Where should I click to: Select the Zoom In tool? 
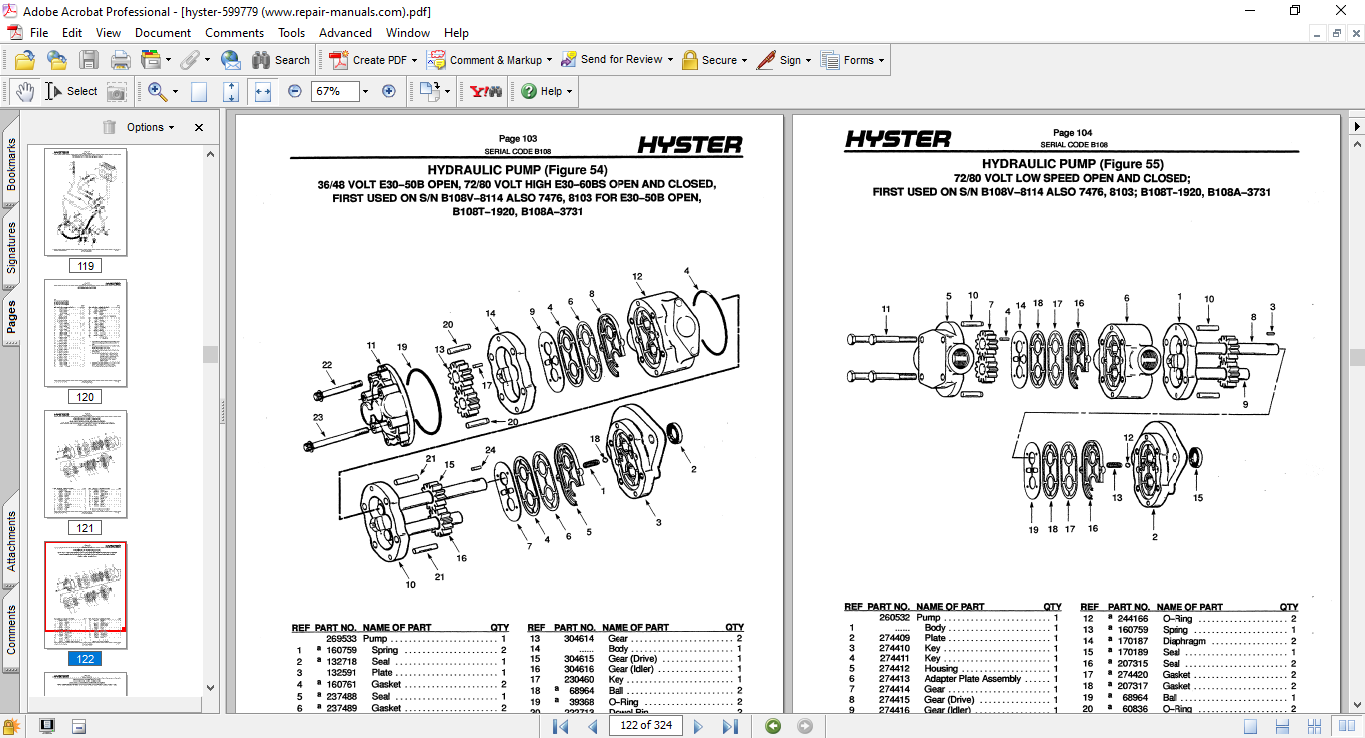(x=154, y=91)
